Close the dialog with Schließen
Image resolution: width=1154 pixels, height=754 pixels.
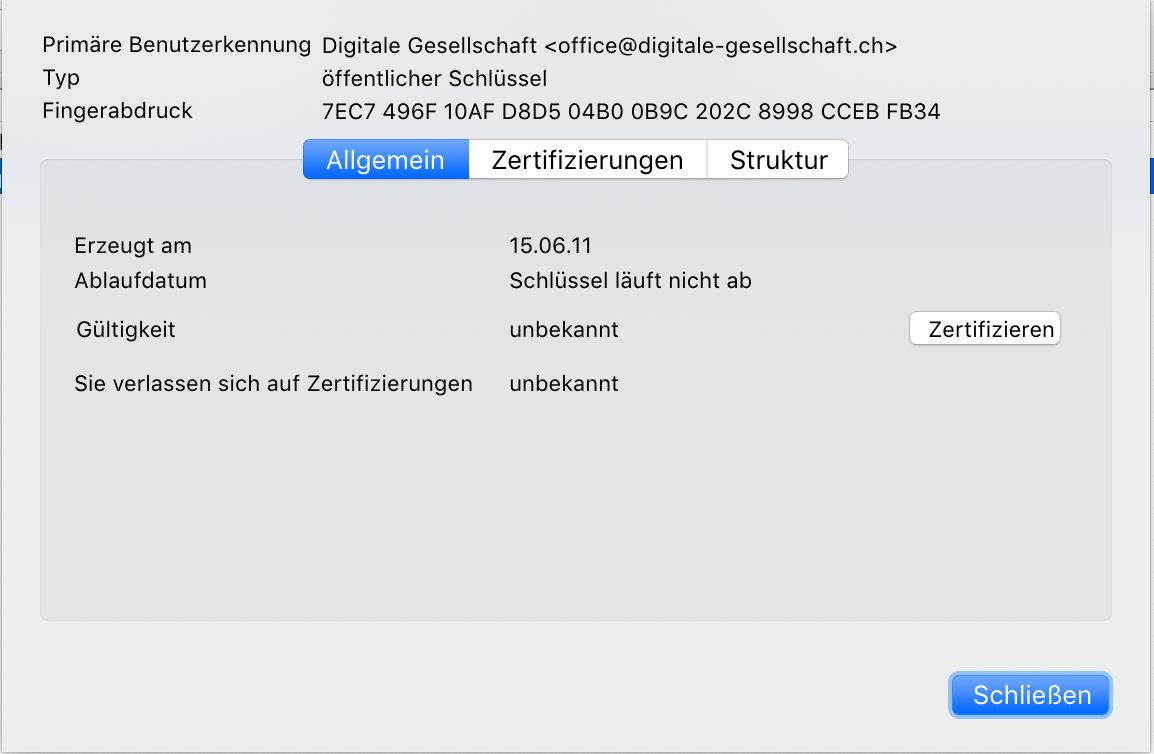(1030, 694)
